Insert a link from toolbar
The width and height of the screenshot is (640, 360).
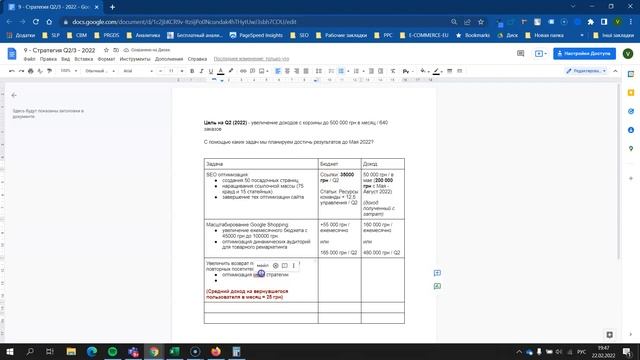243,71
